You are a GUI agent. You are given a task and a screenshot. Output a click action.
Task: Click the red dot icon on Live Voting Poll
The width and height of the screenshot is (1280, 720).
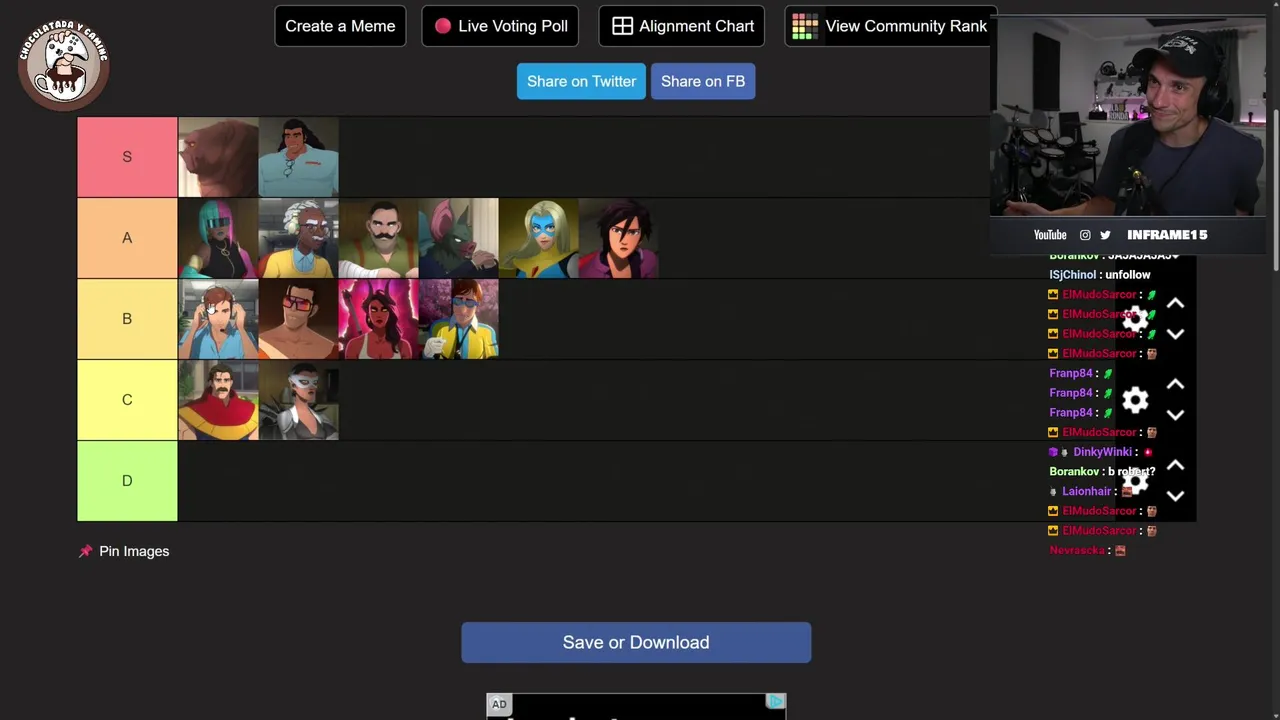coord(443,26)
